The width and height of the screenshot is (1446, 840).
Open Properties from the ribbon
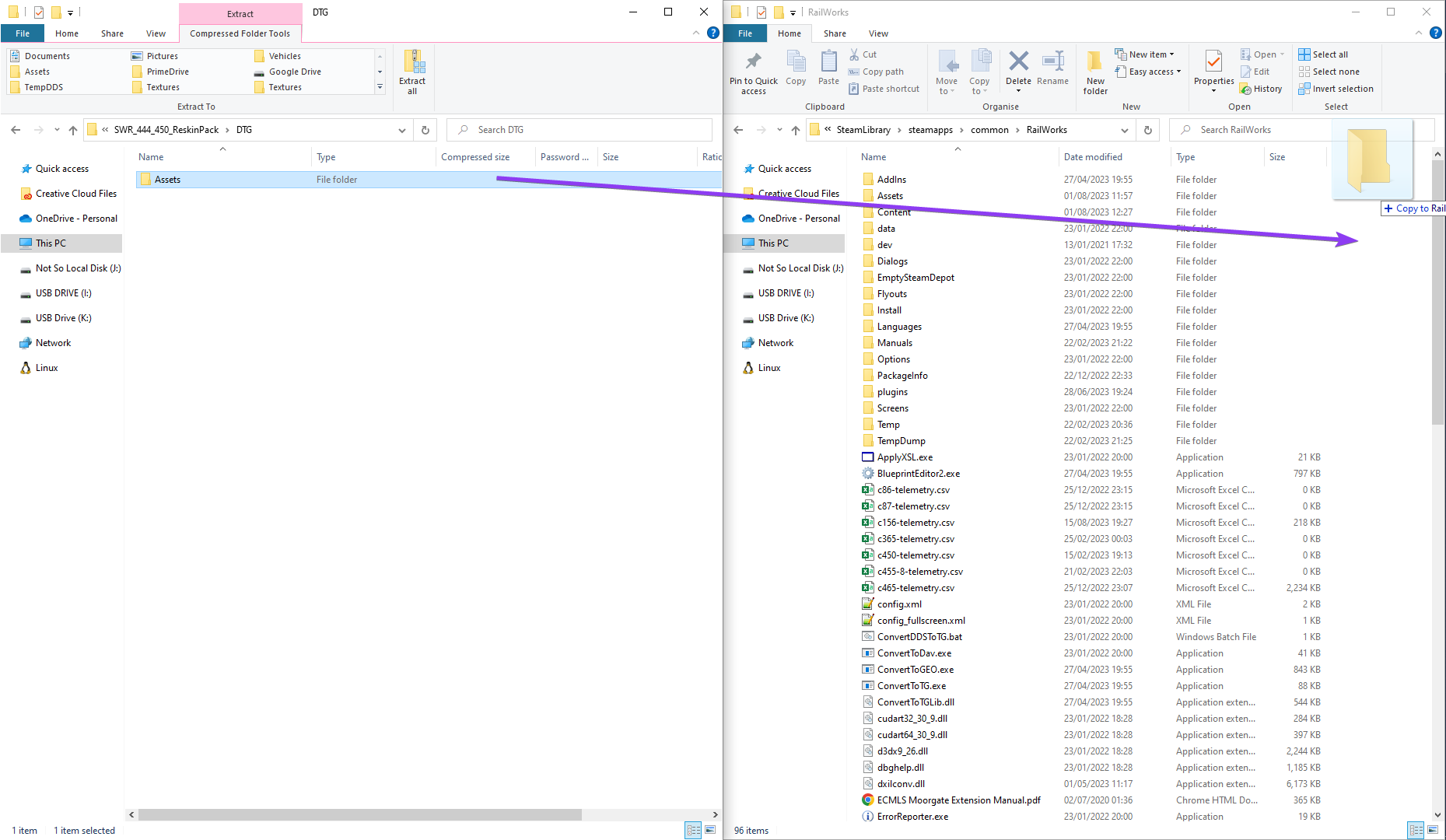point(1213,68)
